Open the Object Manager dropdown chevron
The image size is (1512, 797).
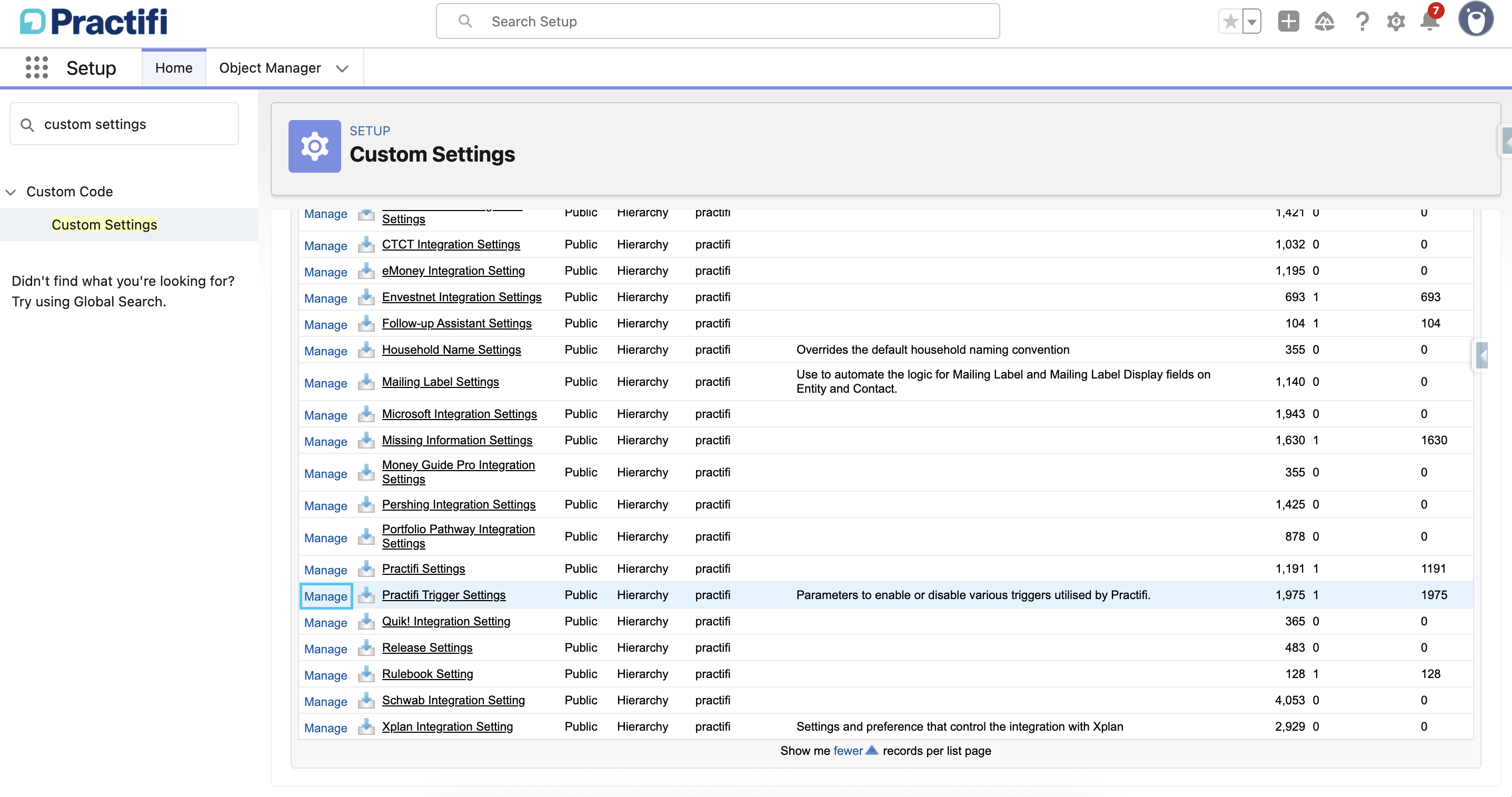(343, 68)
